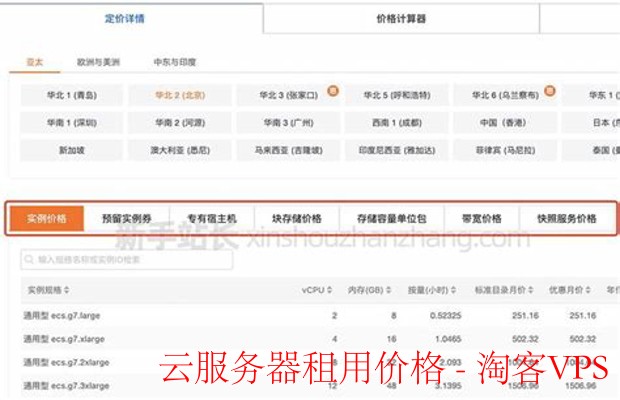Choose region 菲律宾 (马尼拉)

pyautogui.click(x=505, y=150)
